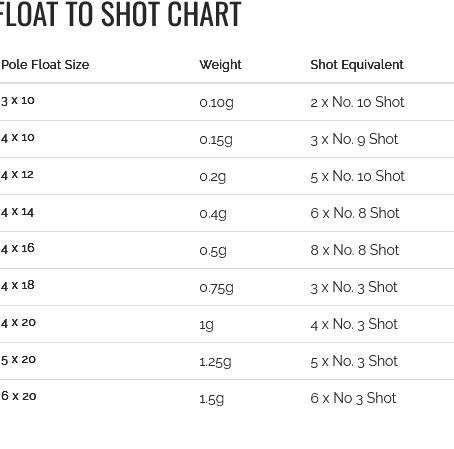The height and width of the screenshot is (449, 454).
Task: Select the 6 x No 3 Shot cell
Action: point(353,398)
